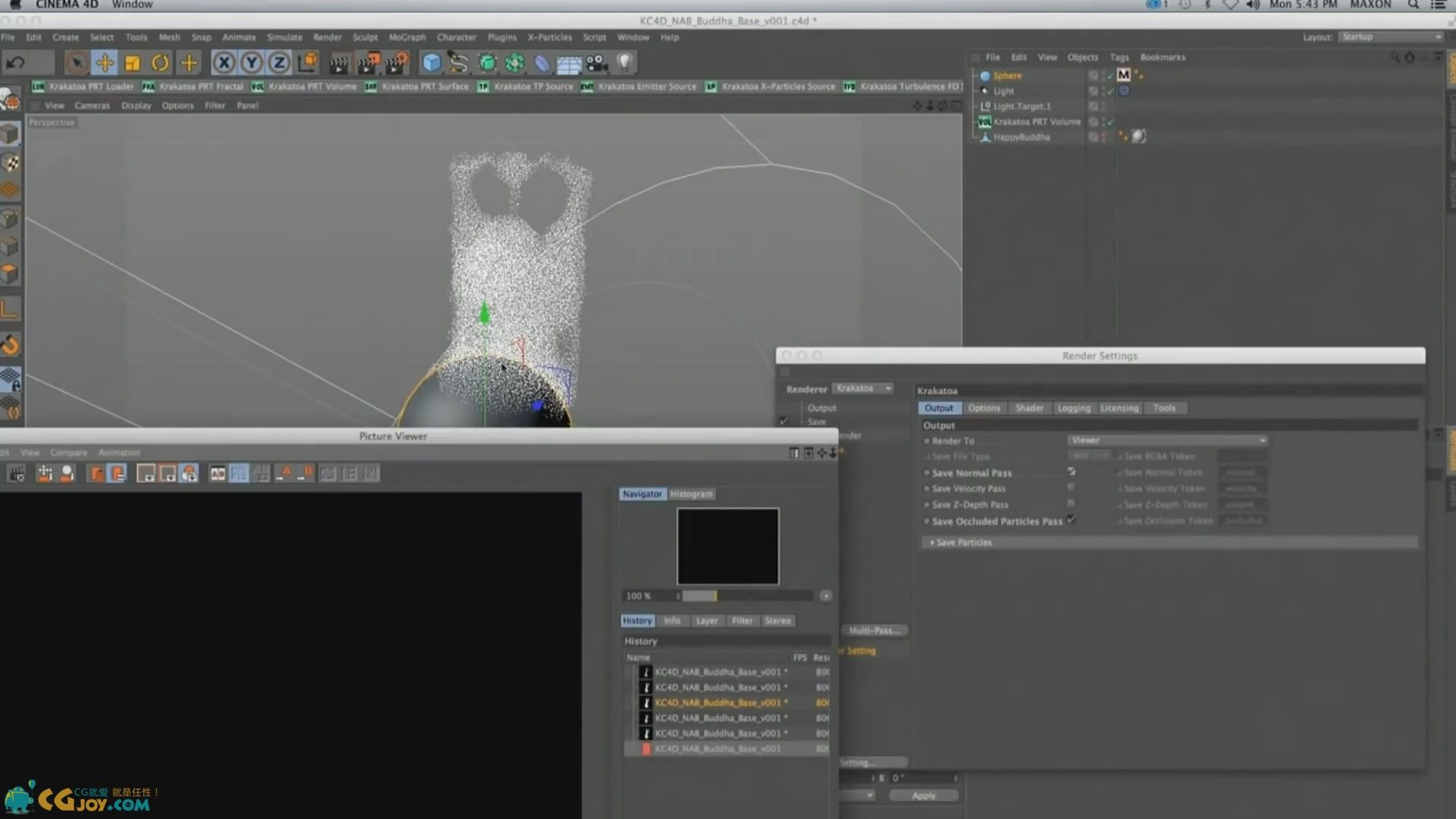
Task: Click the Multi-Pass button in Render Settings
Action: click(x=874, y=631)
